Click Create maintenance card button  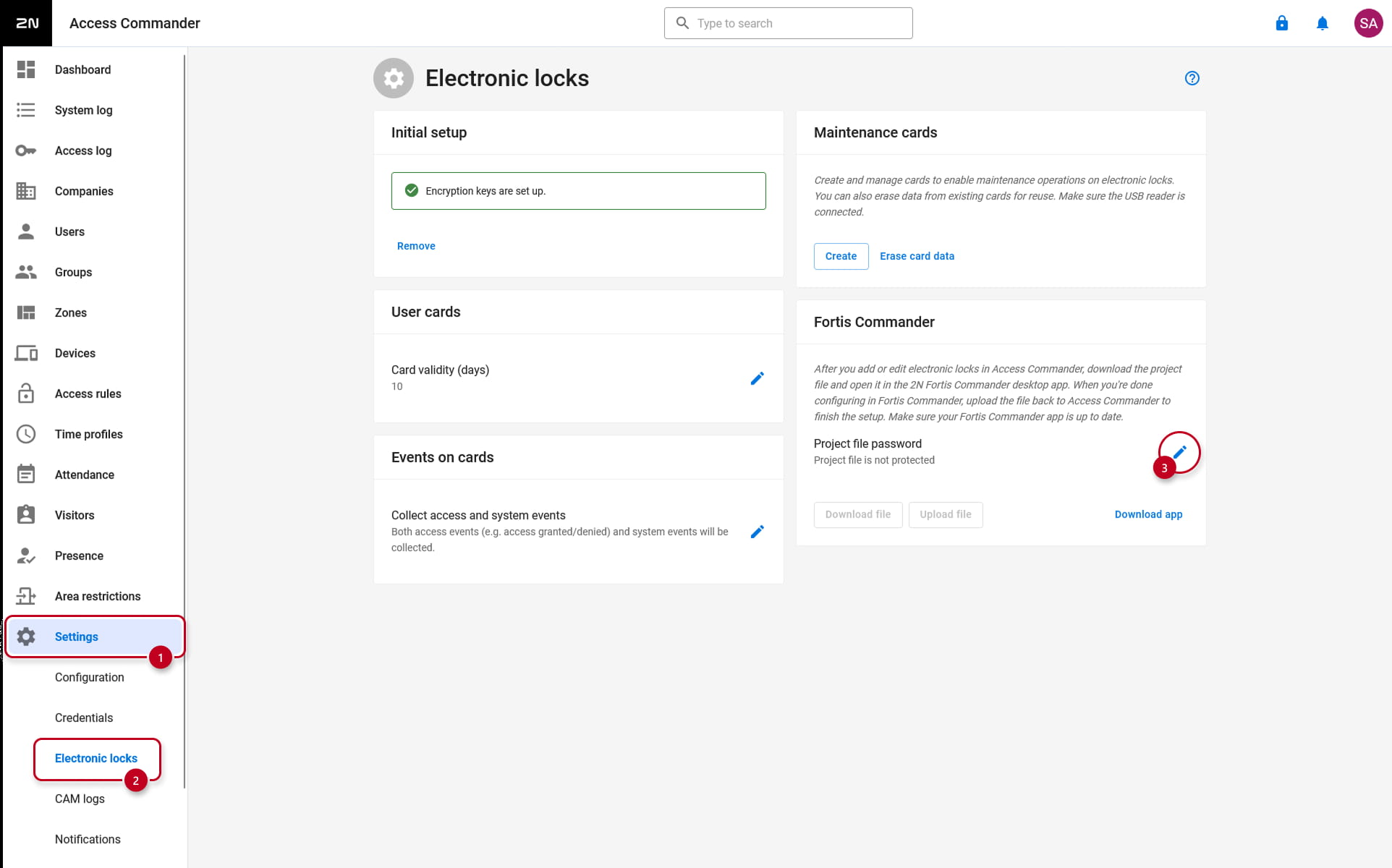click(x=841, y=256)
